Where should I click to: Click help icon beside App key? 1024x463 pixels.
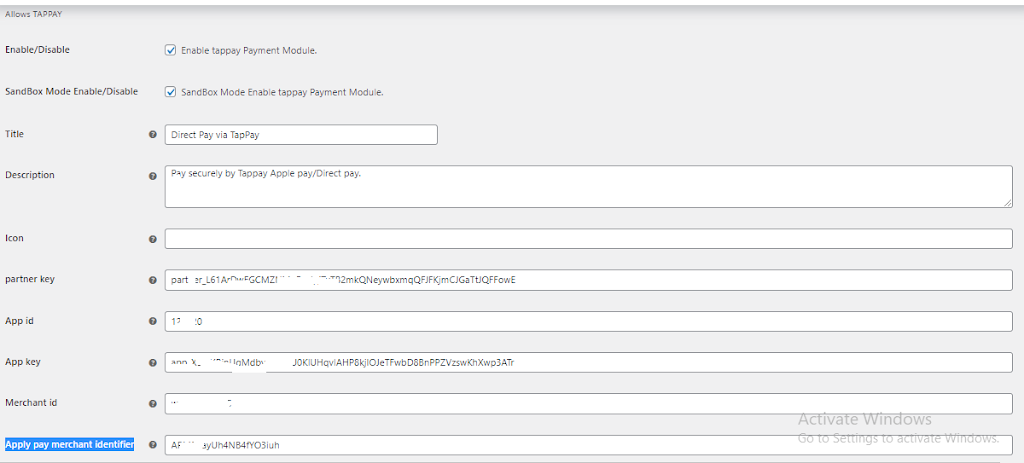click(153, 362)
